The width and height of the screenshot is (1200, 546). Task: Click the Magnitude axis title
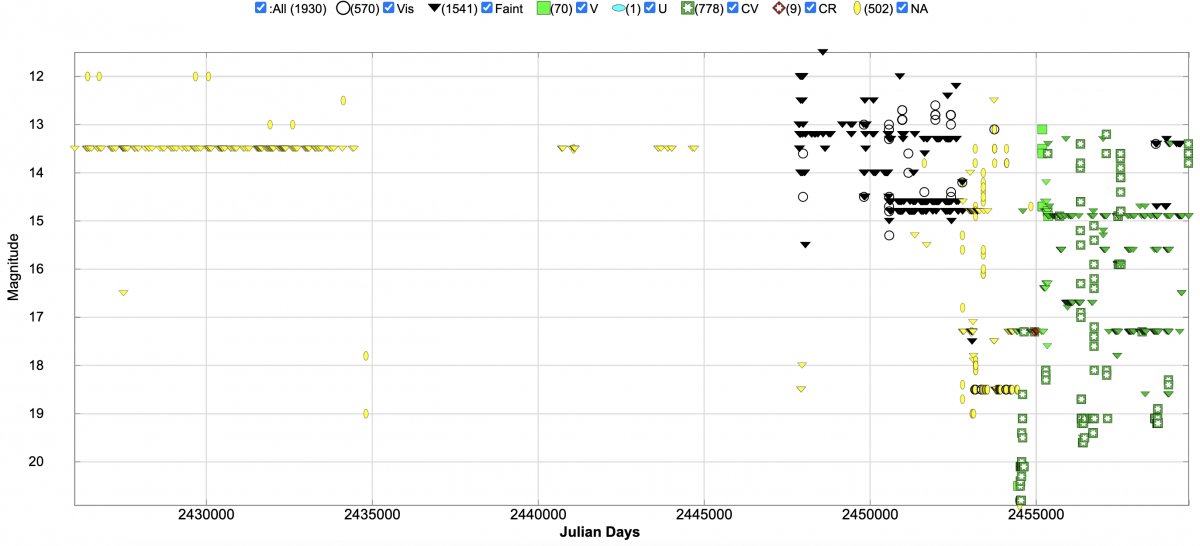pos(13,267)
